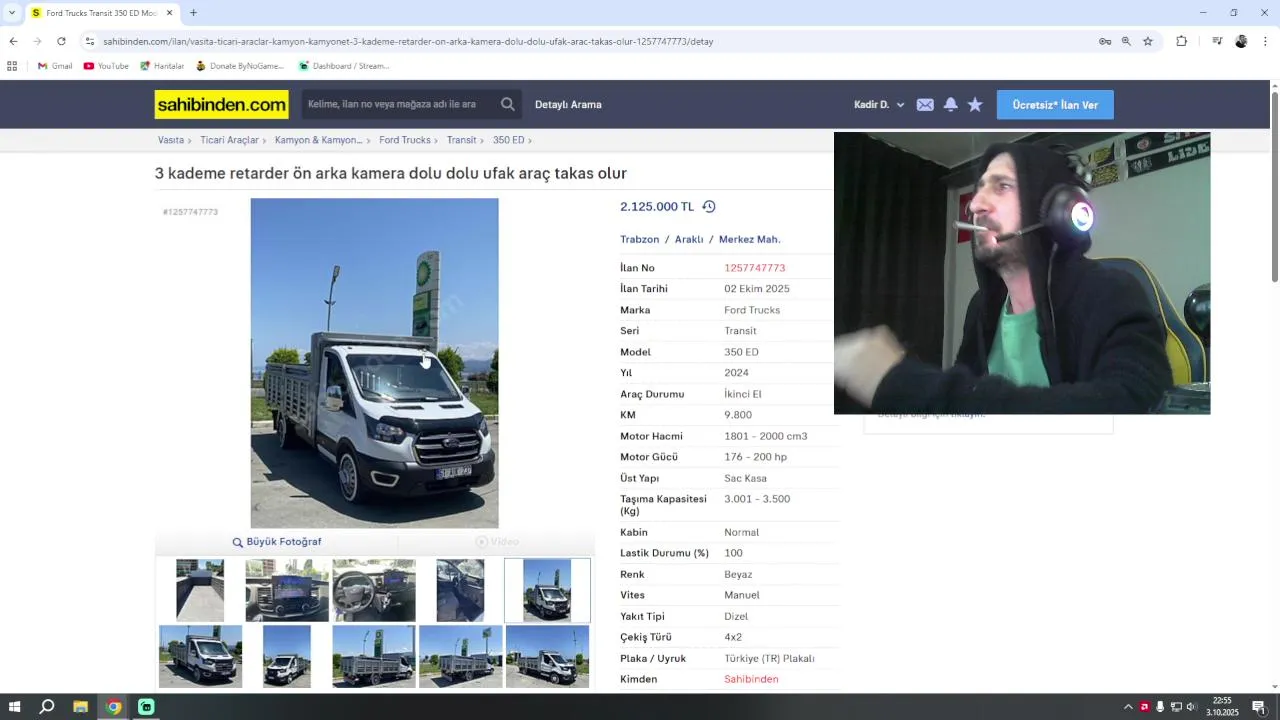Open the Donate ByNoGame bookmark
This screenshot has width=1280, height=720.
(240, 66)
